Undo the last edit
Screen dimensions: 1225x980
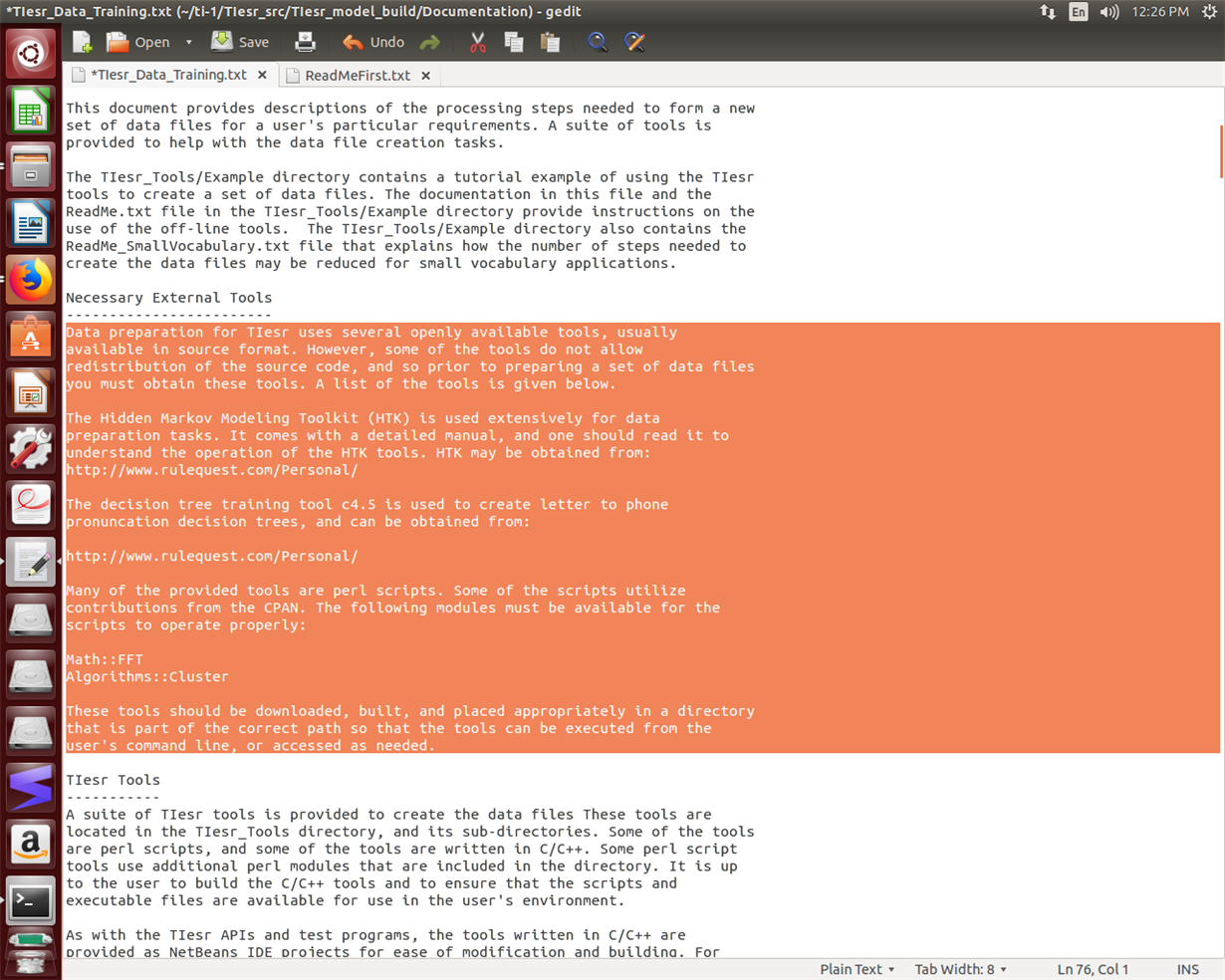point(373,42)
